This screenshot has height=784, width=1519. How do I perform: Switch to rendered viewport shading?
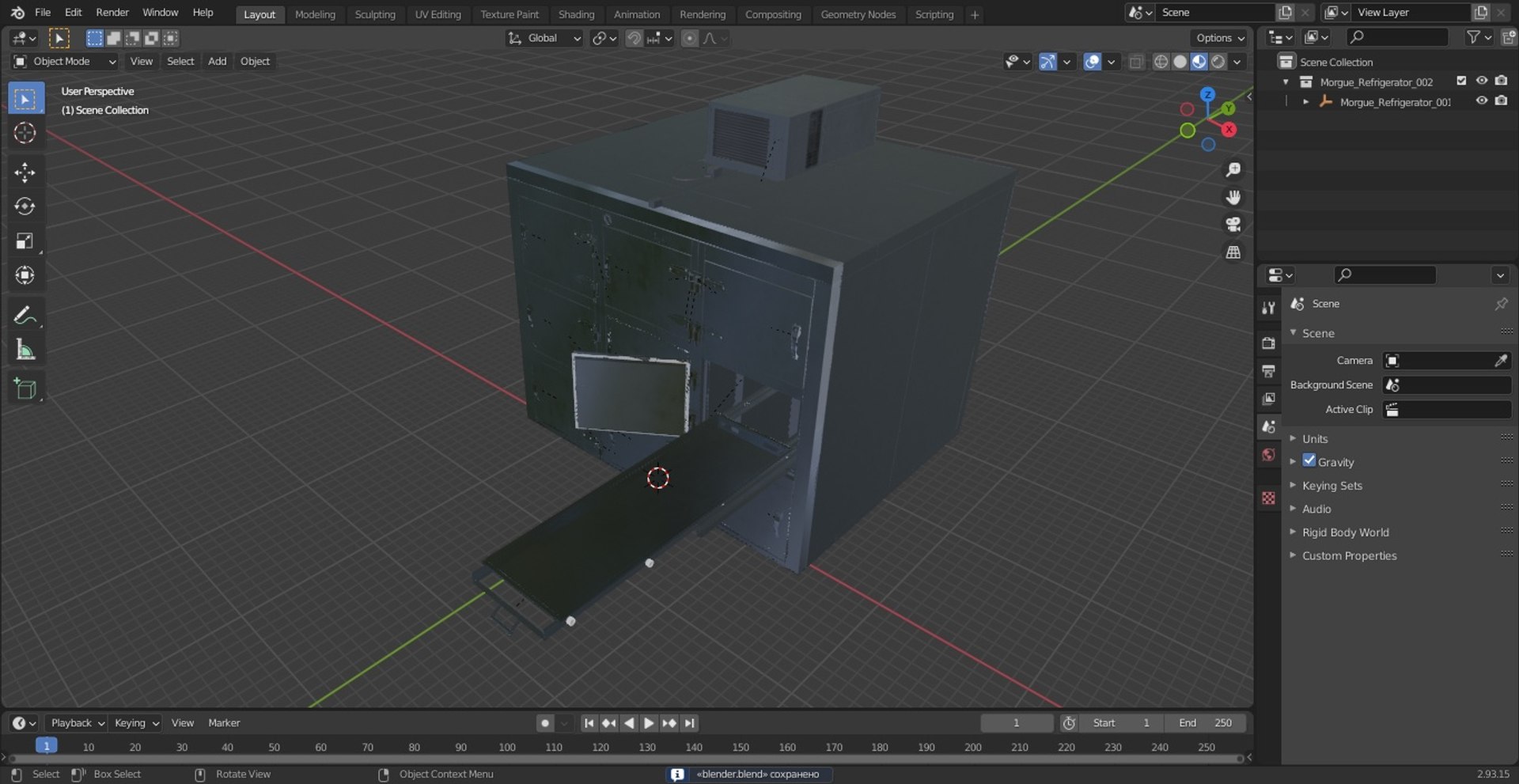coord(1218,62)
